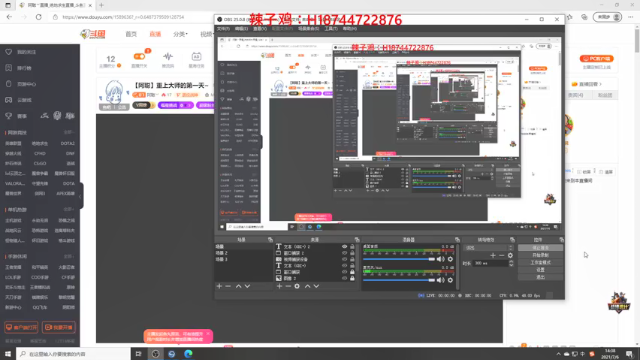Toggle visibility of 视频捕获设备 source
The image size is (640, 360).
344,259
